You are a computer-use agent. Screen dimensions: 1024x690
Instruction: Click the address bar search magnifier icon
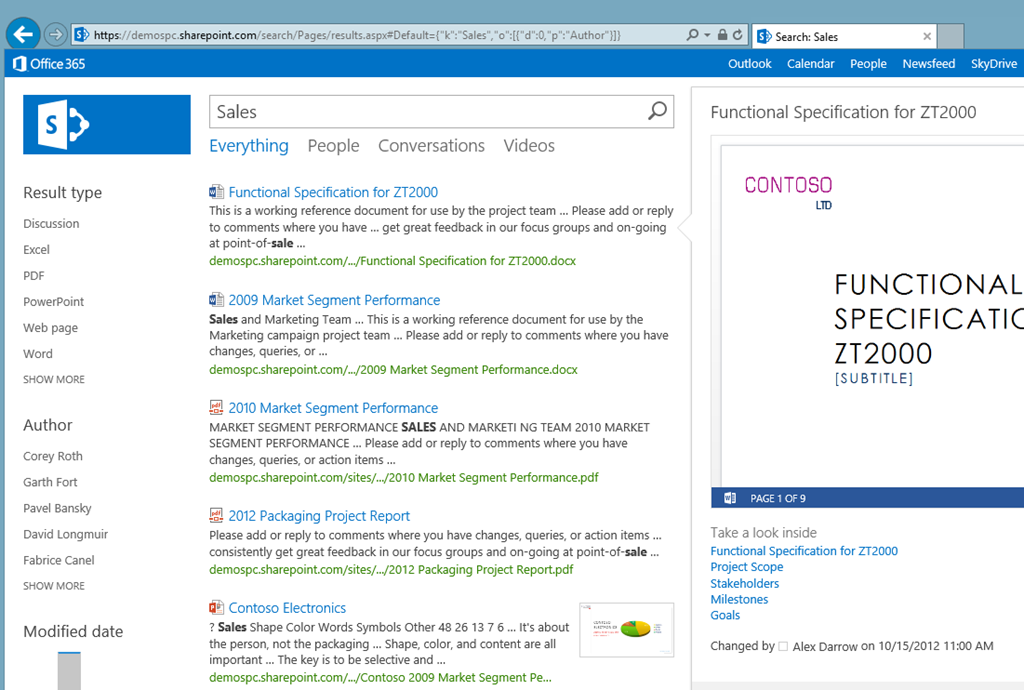coord(692,35)
